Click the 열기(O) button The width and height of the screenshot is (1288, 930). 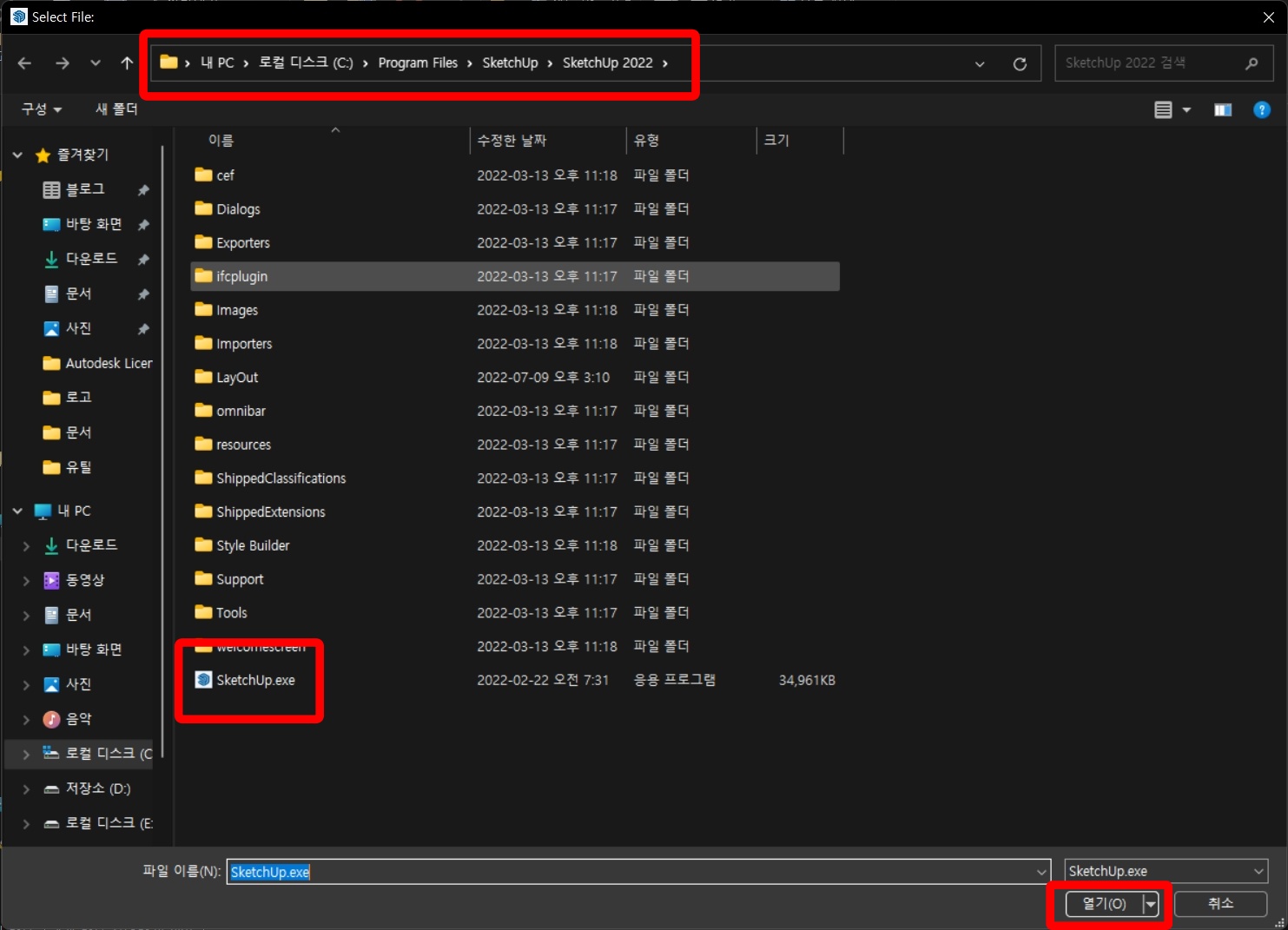[1104, 904]
